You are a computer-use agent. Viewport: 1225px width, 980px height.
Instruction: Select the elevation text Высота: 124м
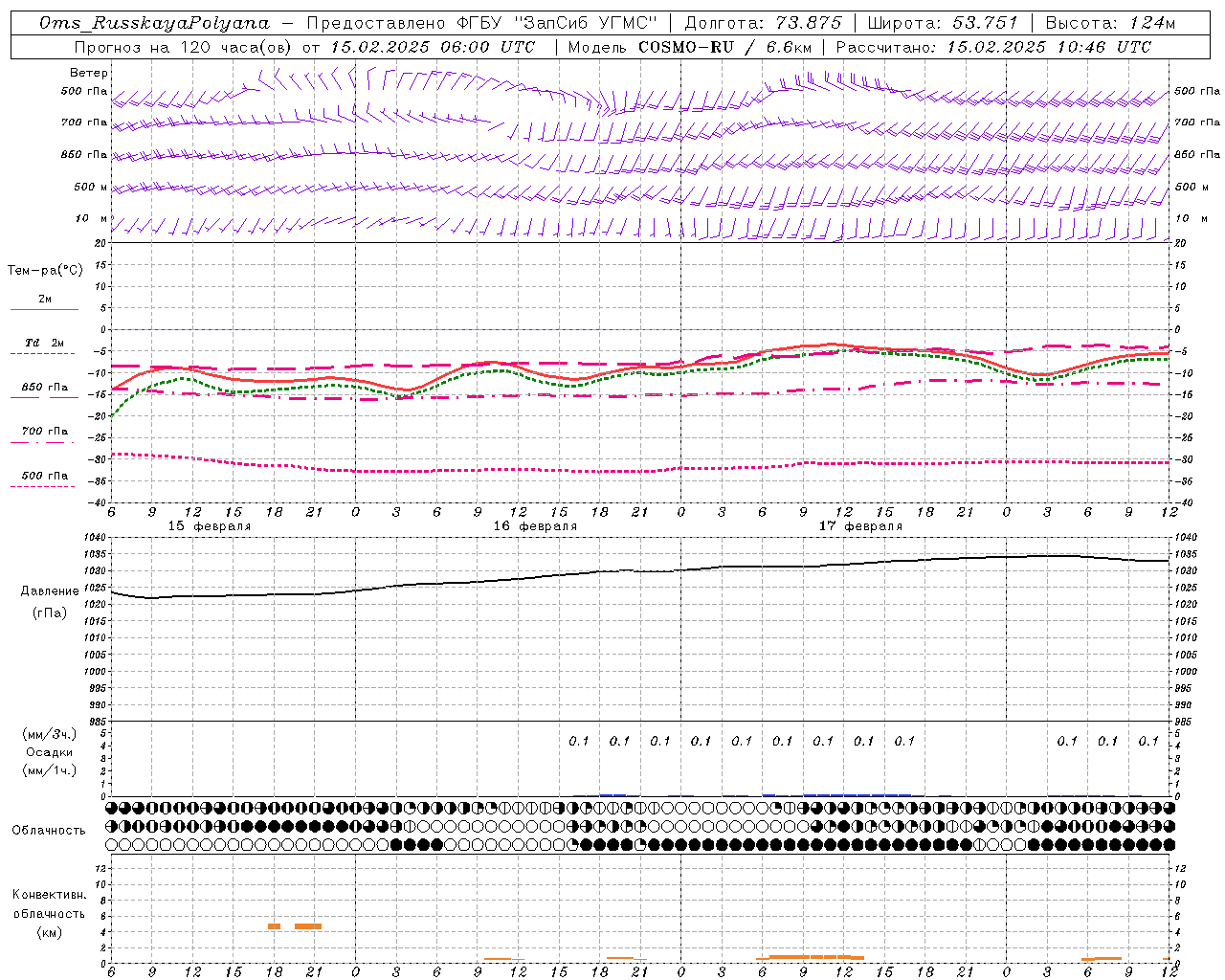(1110, 23)
